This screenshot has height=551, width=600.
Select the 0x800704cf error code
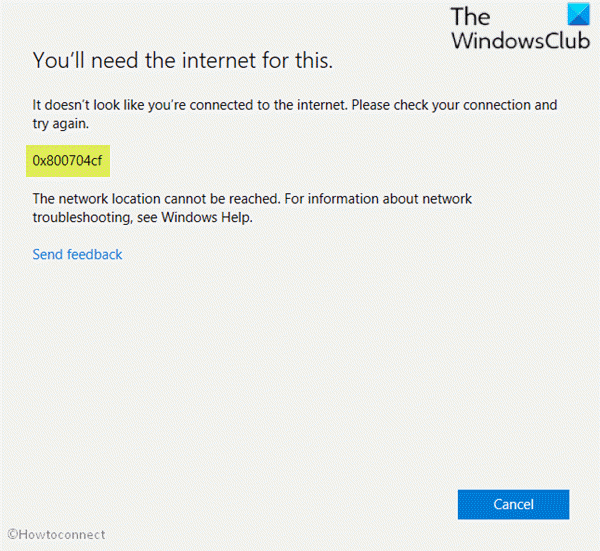coord(67,161)
